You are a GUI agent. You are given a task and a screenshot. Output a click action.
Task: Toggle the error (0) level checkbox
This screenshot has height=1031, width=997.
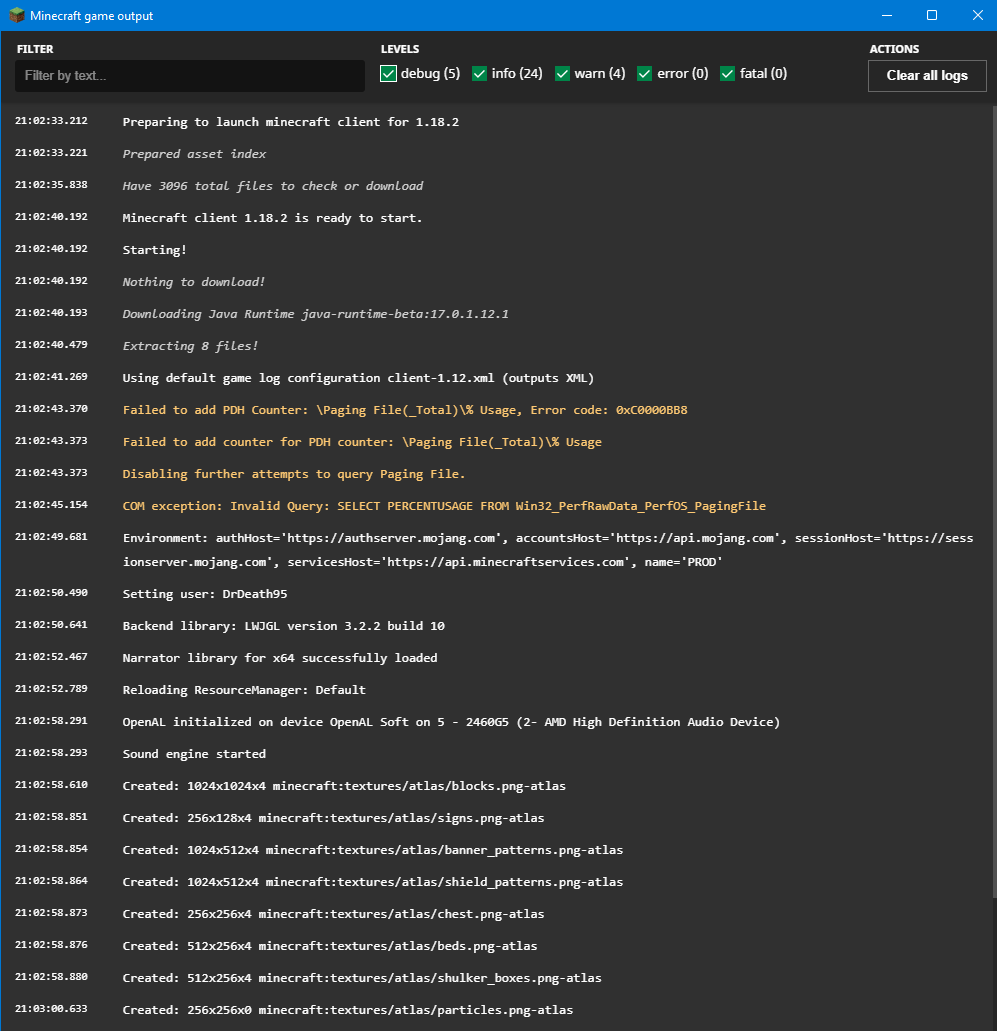point(644,74)
